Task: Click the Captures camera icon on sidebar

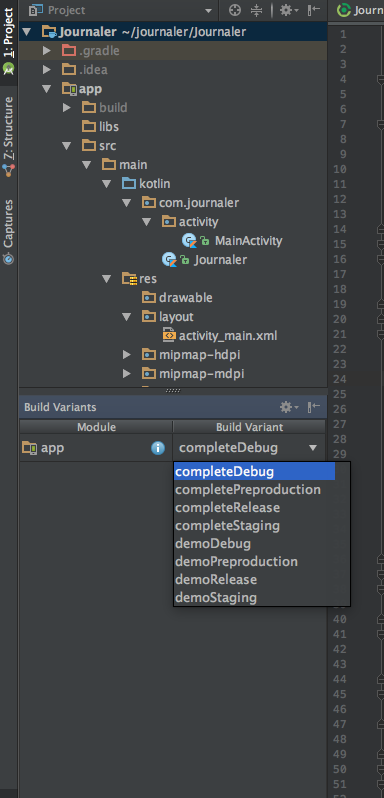Action: [8, 259]
